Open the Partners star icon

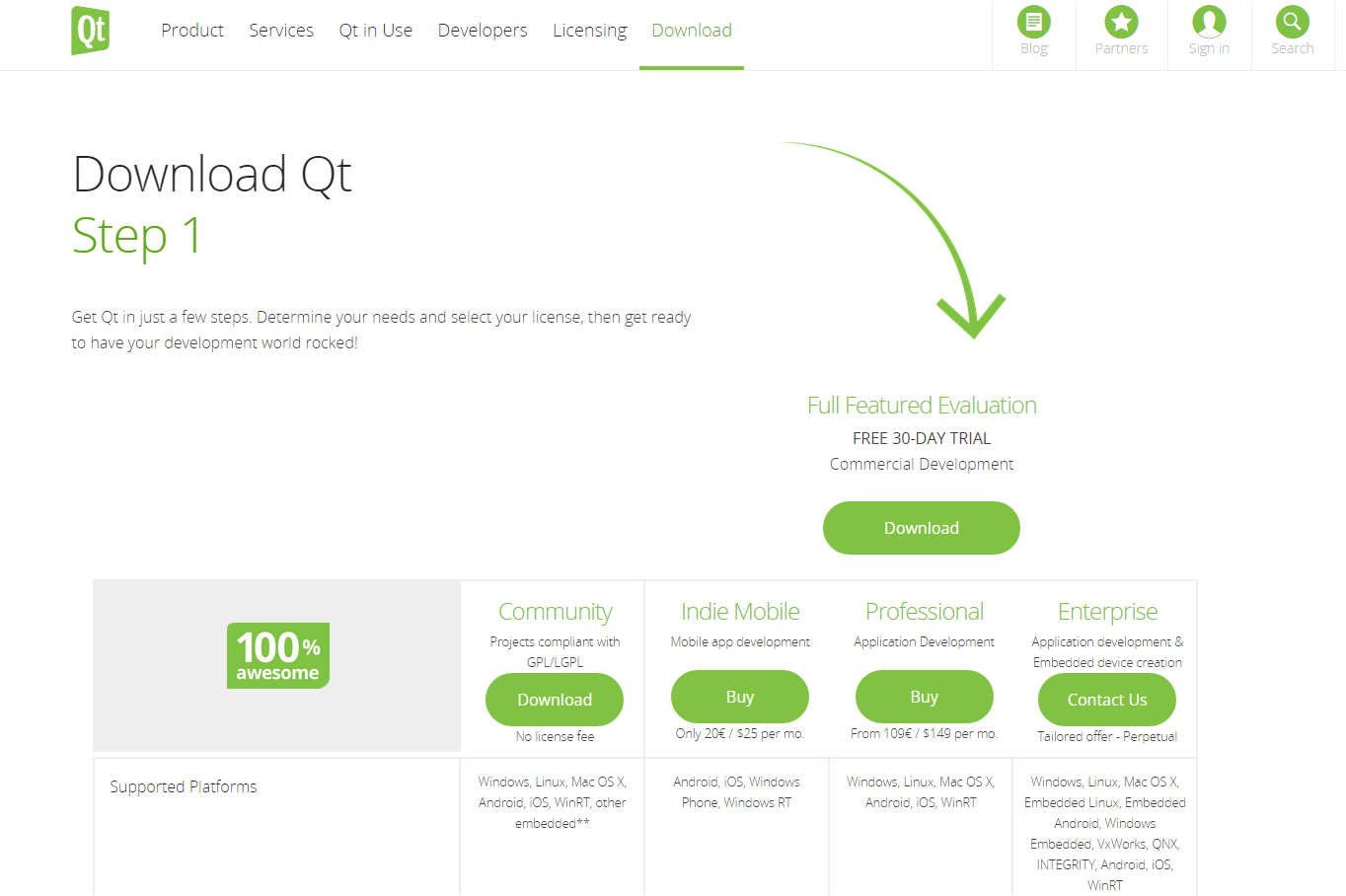(x=1121, y=22)
